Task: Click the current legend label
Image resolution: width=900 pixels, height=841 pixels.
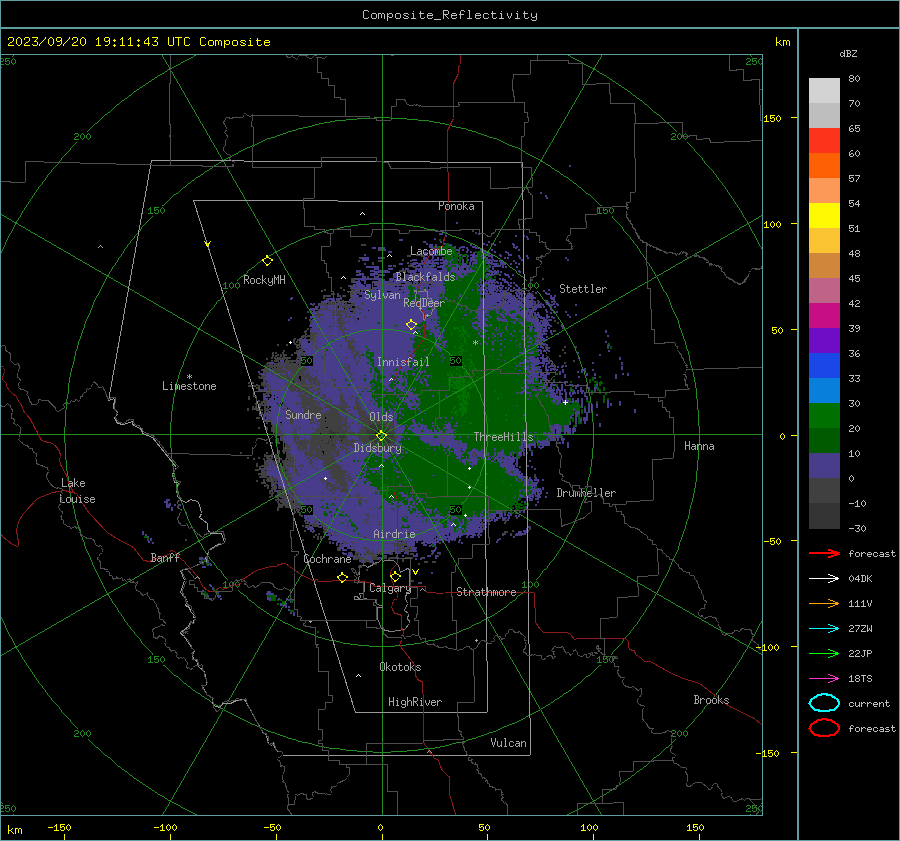Action: pos(869,704)
